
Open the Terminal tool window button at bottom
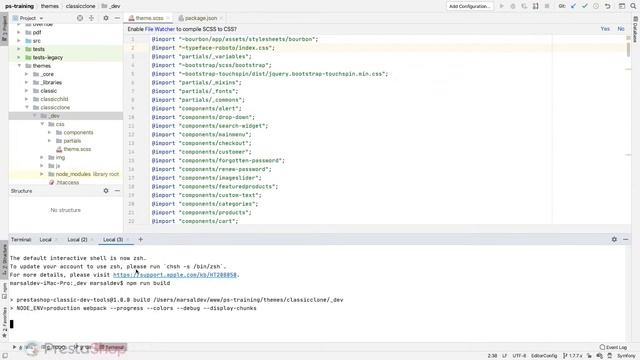pyautogui.click(x=112, y=347)
